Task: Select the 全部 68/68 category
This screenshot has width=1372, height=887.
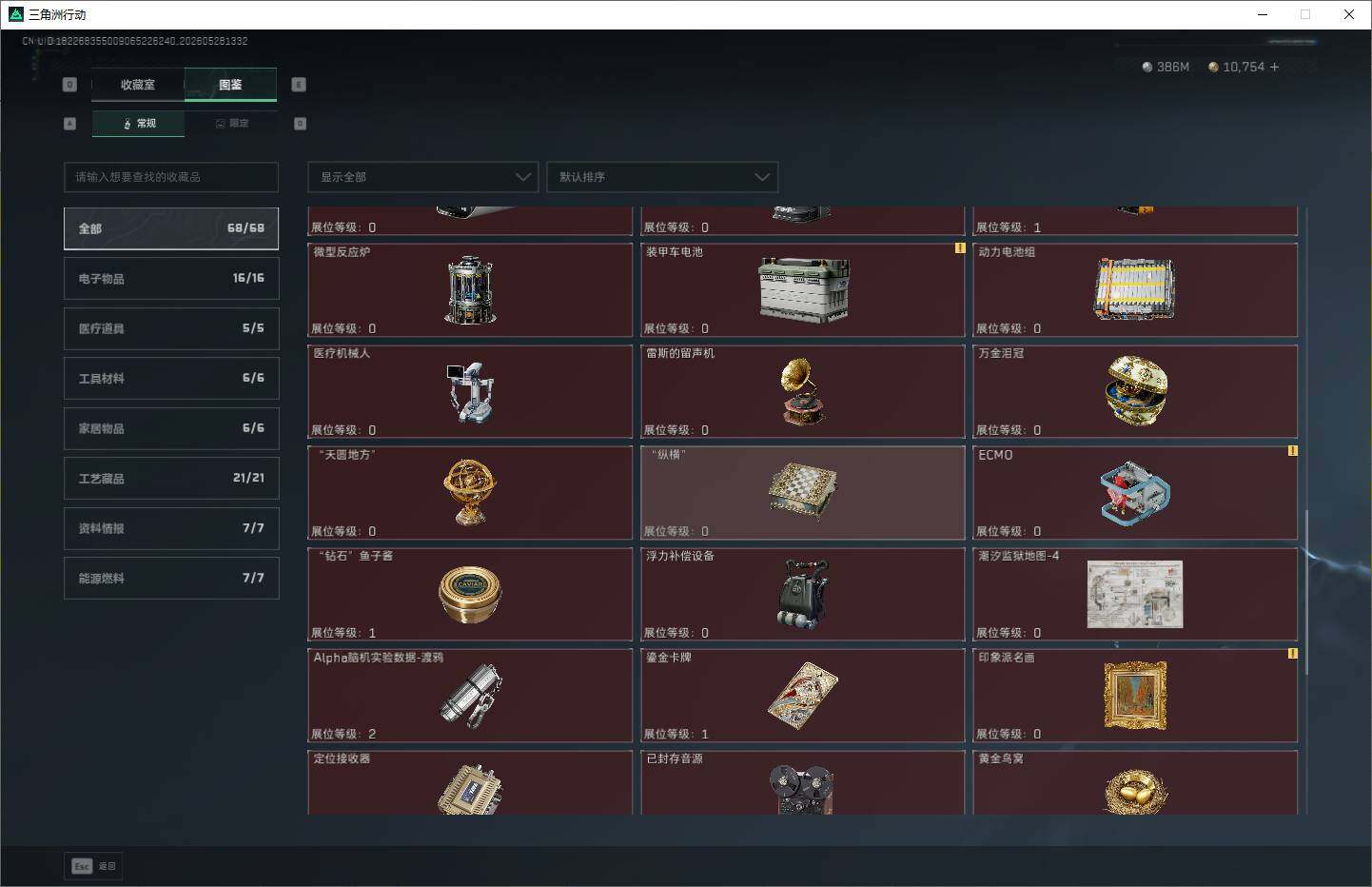Action: pos(171,228)
